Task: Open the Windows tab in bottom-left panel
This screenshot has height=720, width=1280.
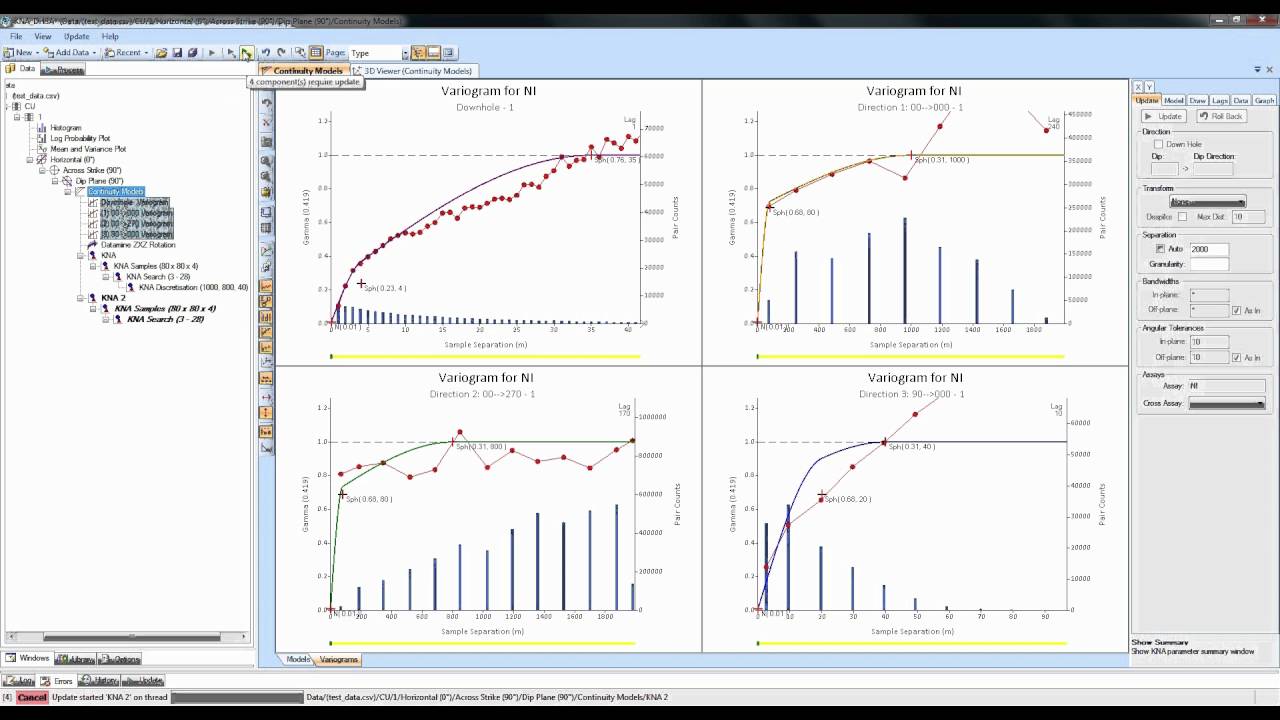Action: [28, 658]
